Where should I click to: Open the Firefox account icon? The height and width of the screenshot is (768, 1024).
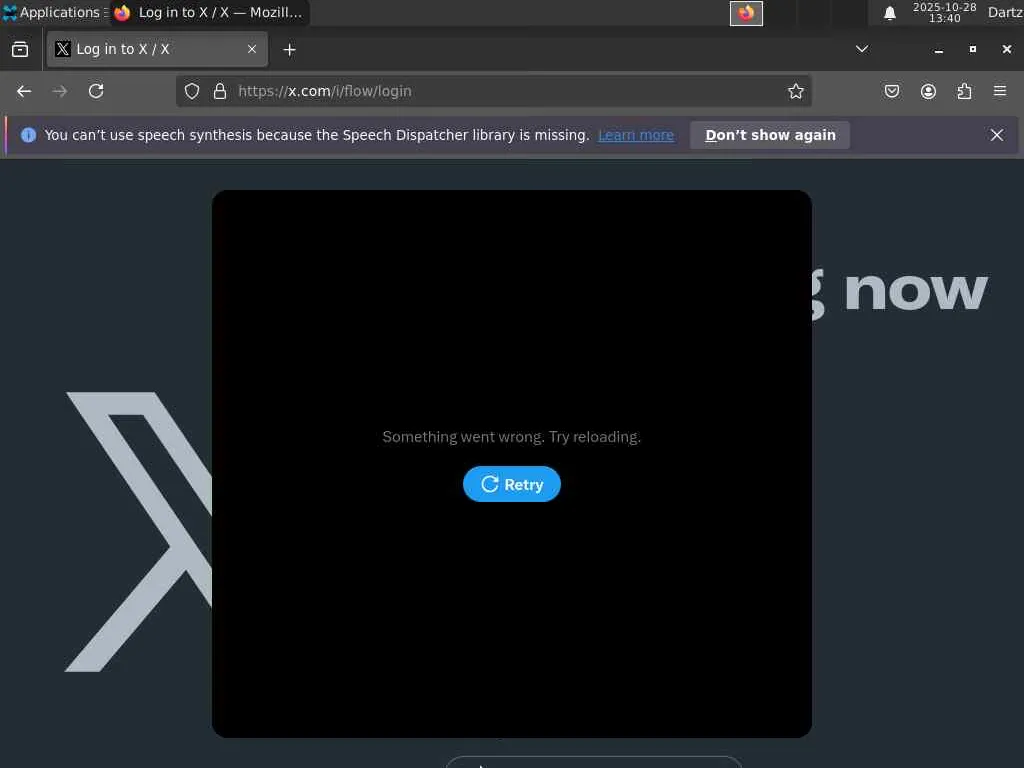[x=928, y=91]
